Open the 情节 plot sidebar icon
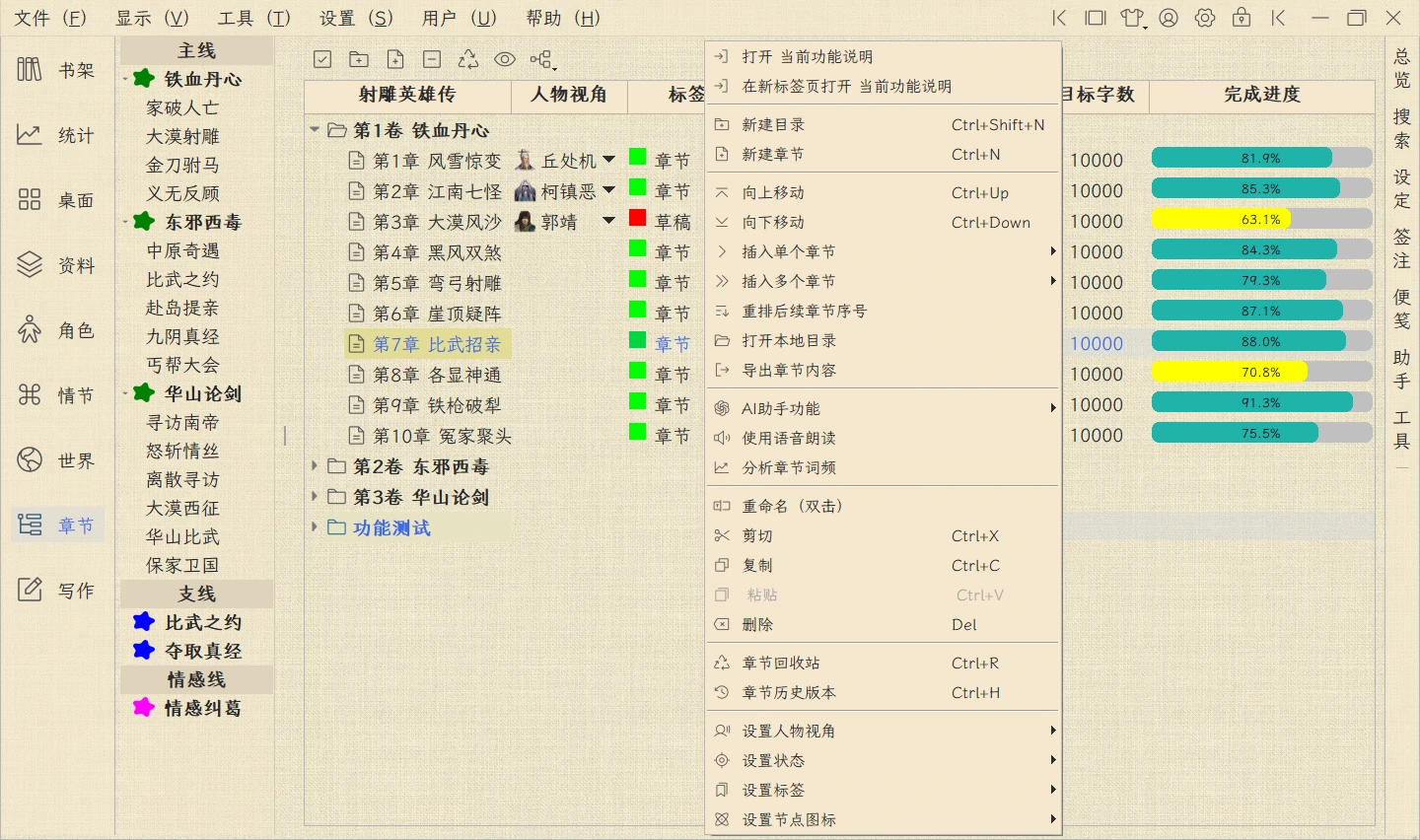This screenshot has width=1420, height=840. [x=30, y=394]
